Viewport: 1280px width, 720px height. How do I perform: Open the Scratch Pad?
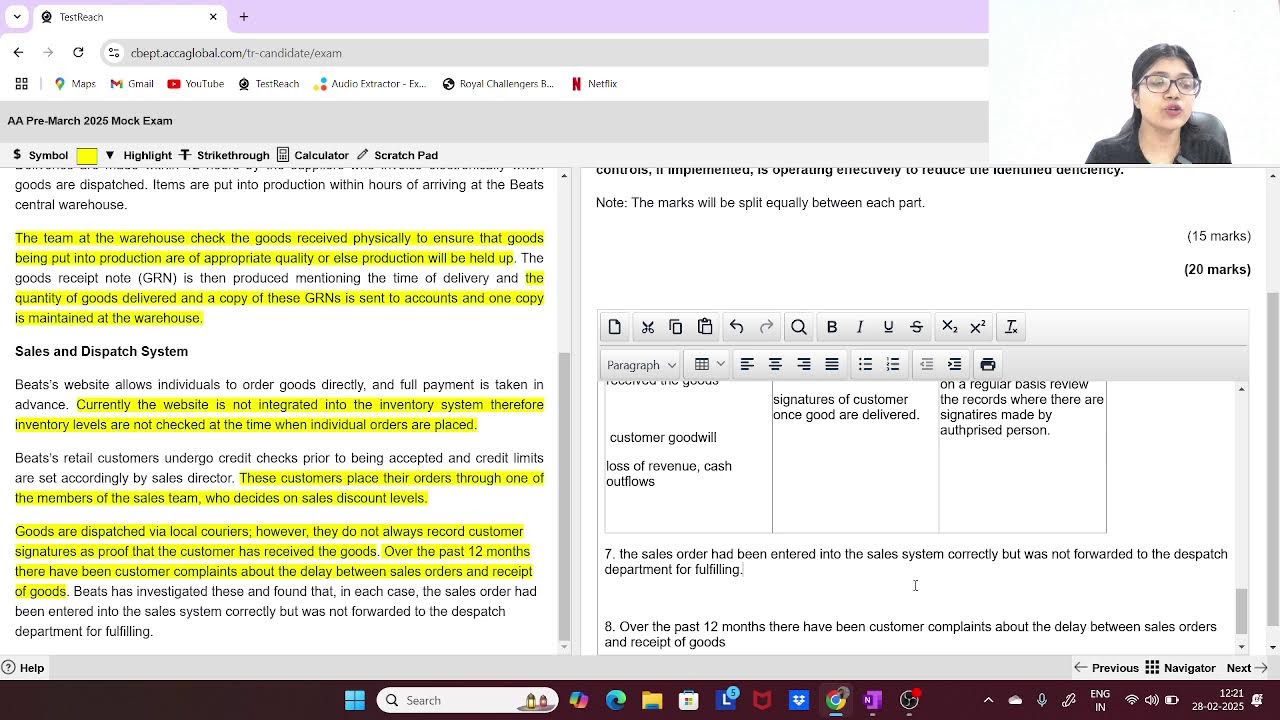397,155
